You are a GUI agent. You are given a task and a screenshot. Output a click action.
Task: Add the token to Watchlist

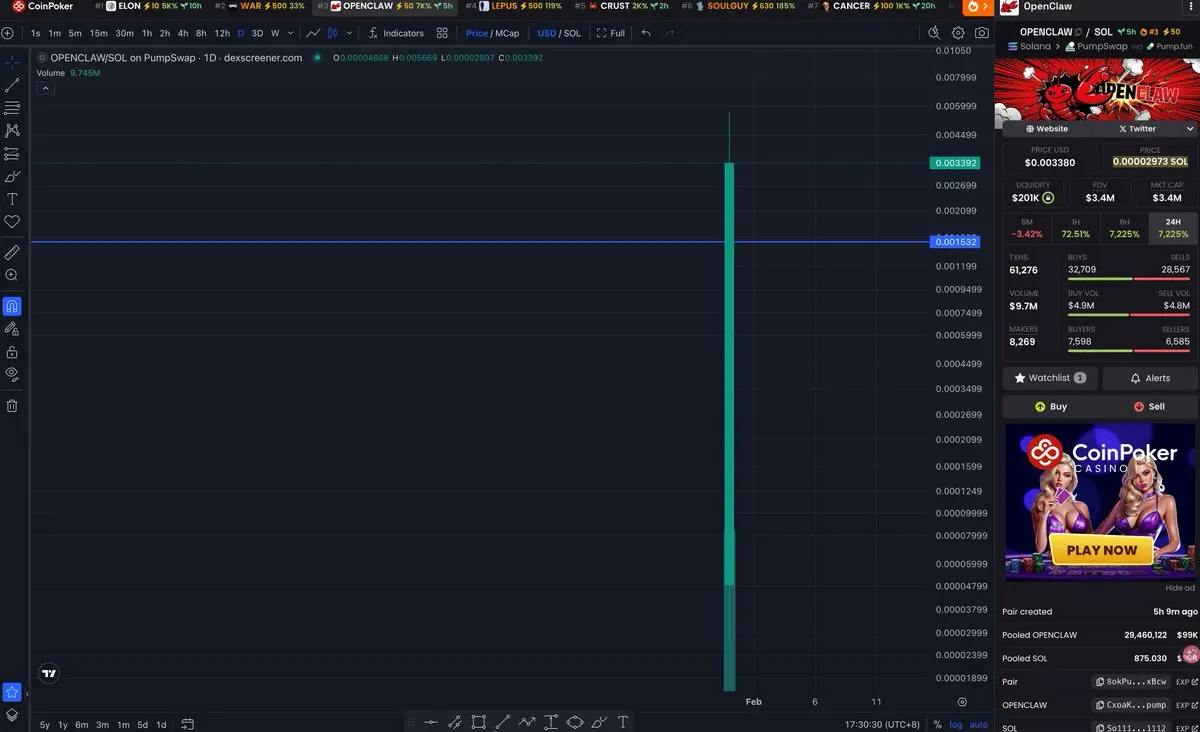click(x=1050, y=378)
